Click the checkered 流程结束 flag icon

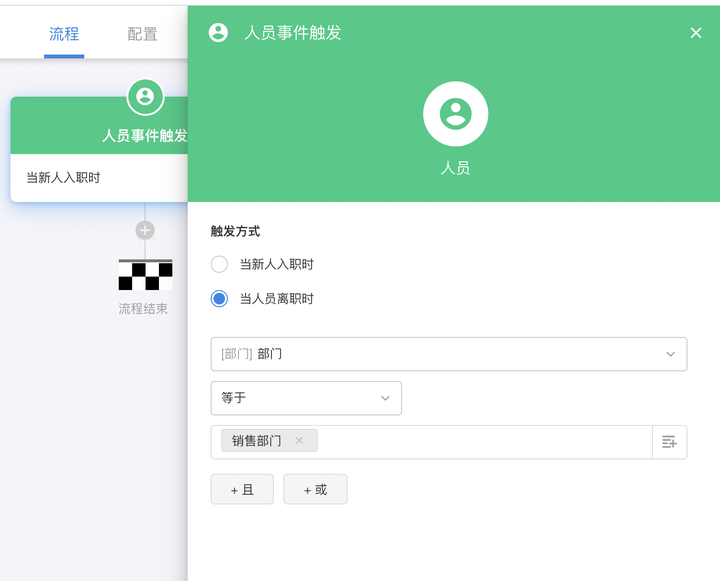[146, 275]
